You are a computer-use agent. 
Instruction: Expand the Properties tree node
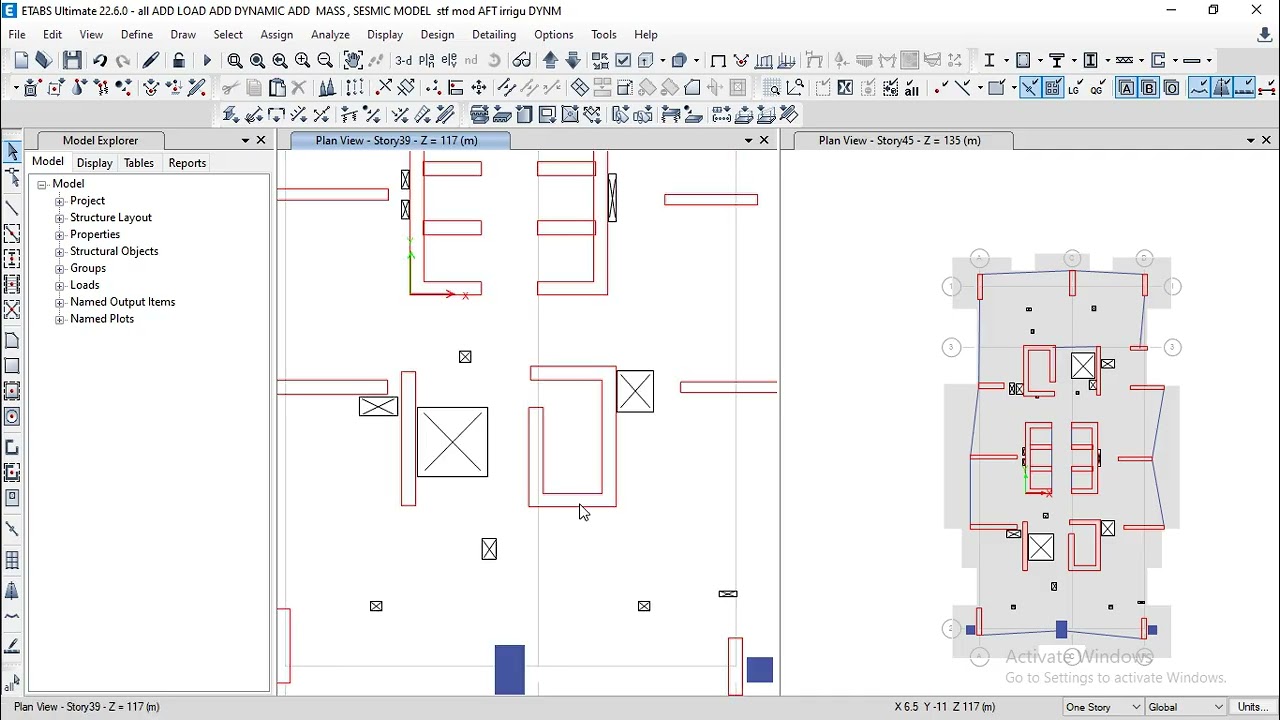[x=59, y=235]
